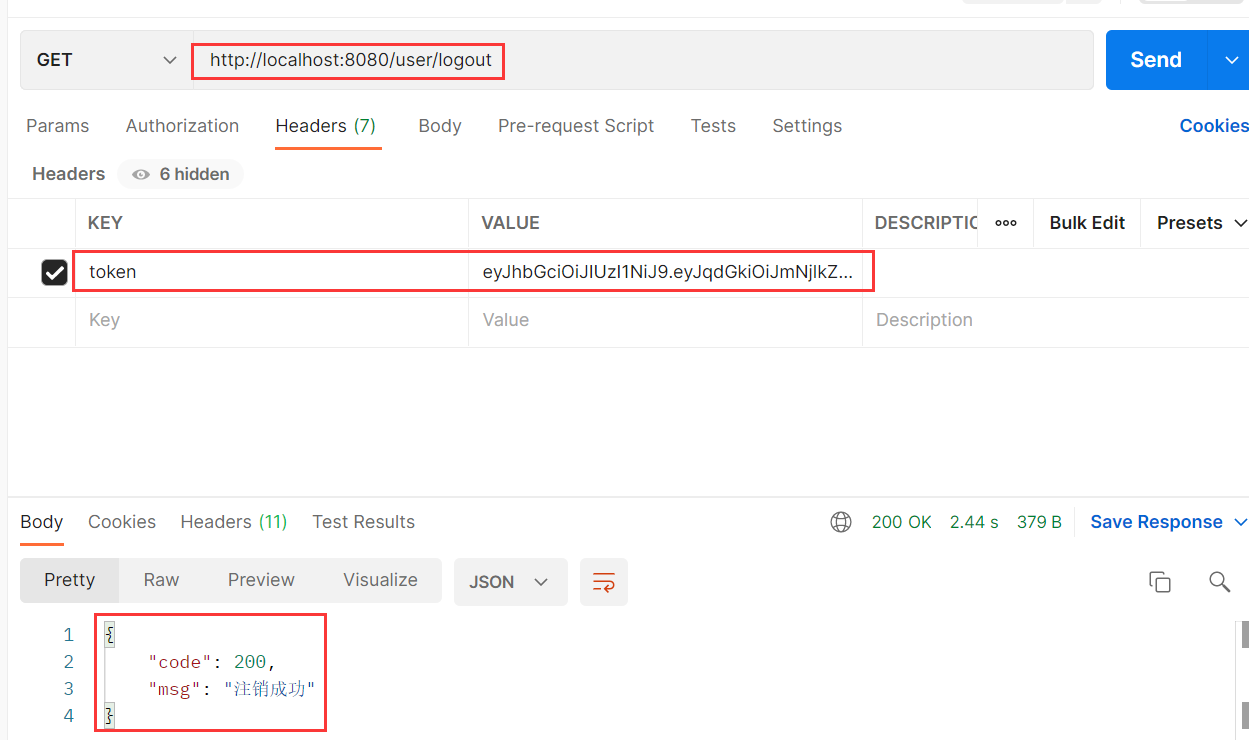Image resolution: width=1249 pixels, height=740 pixels.
Task: Click the 200 OK status
Action: [x=902, y=522]
